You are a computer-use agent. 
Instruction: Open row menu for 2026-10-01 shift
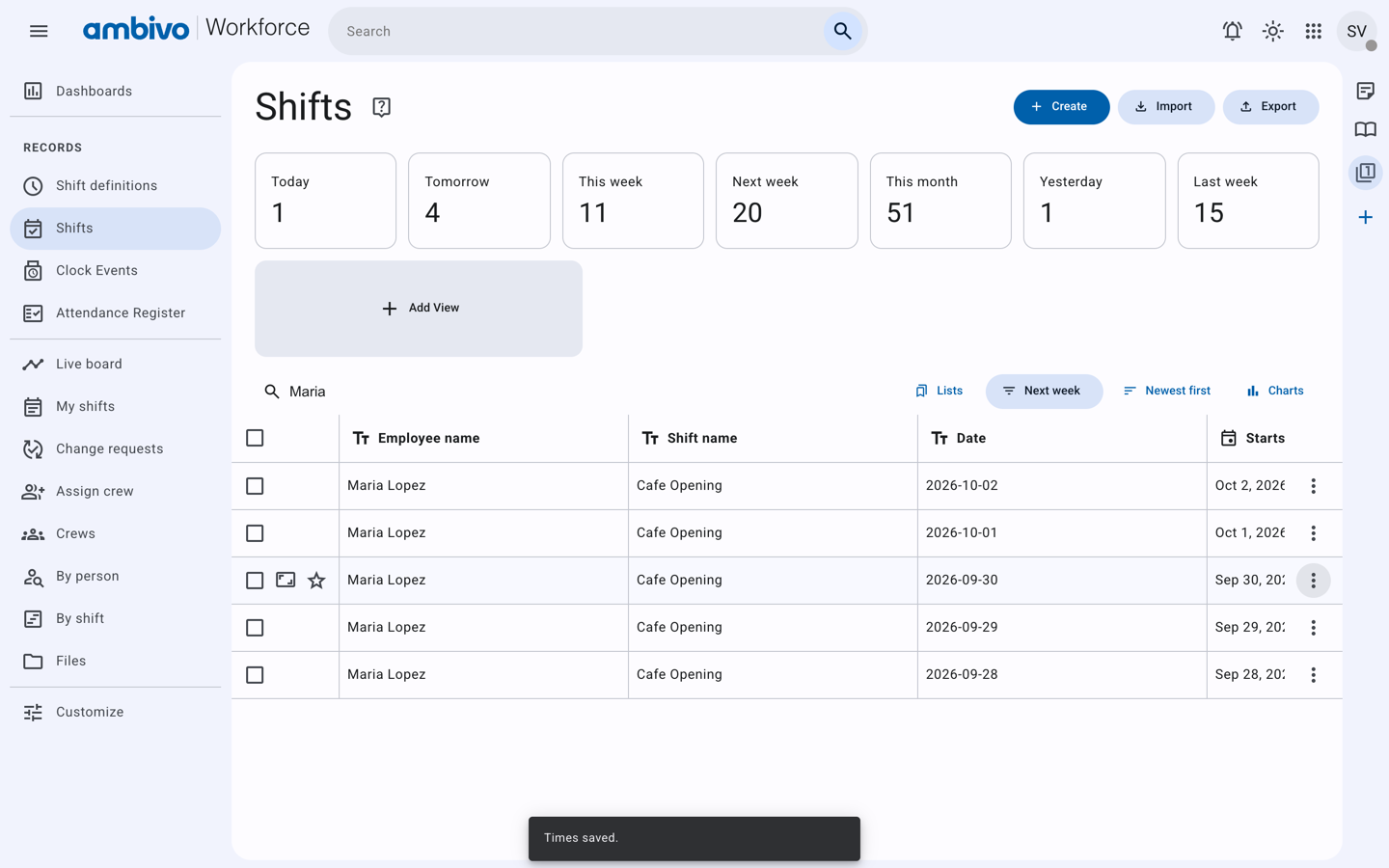coord(1313,533)
